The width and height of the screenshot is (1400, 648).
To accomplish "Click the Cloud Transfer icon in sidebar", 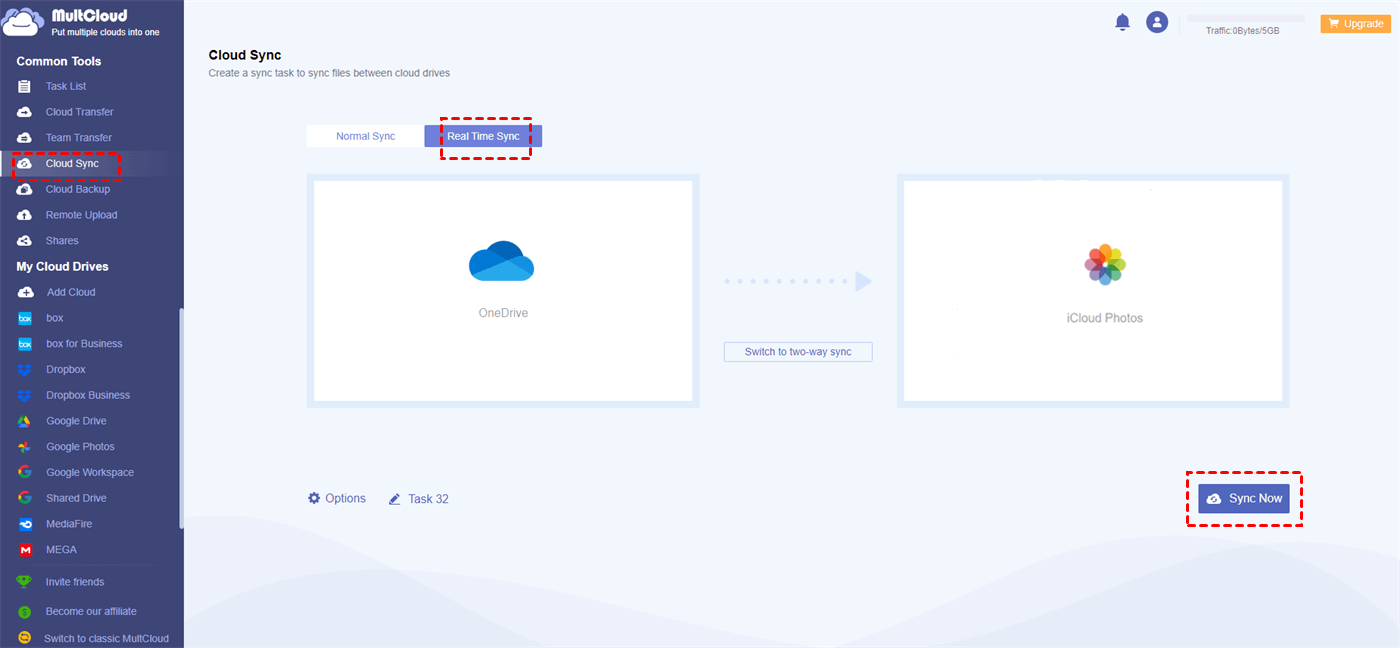I will (25, 112).
